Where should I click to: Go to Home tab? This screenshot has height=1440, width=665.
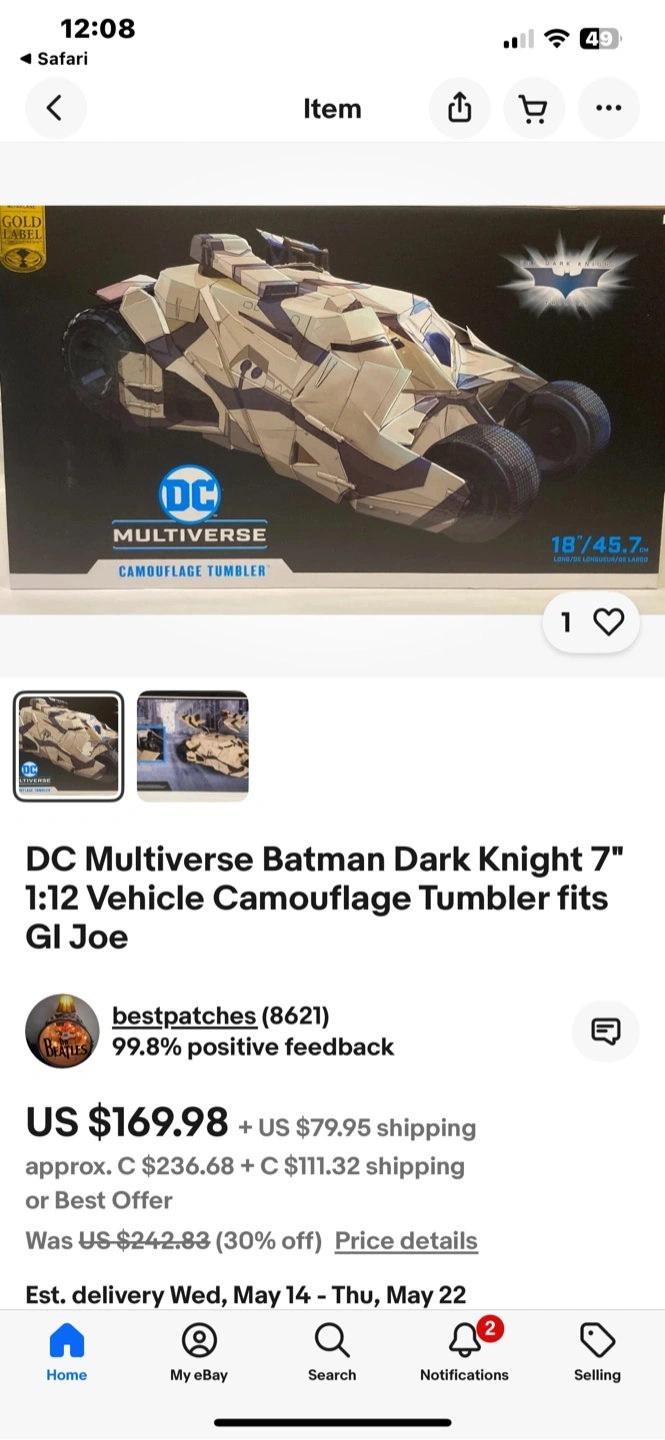click(66, 1352)
